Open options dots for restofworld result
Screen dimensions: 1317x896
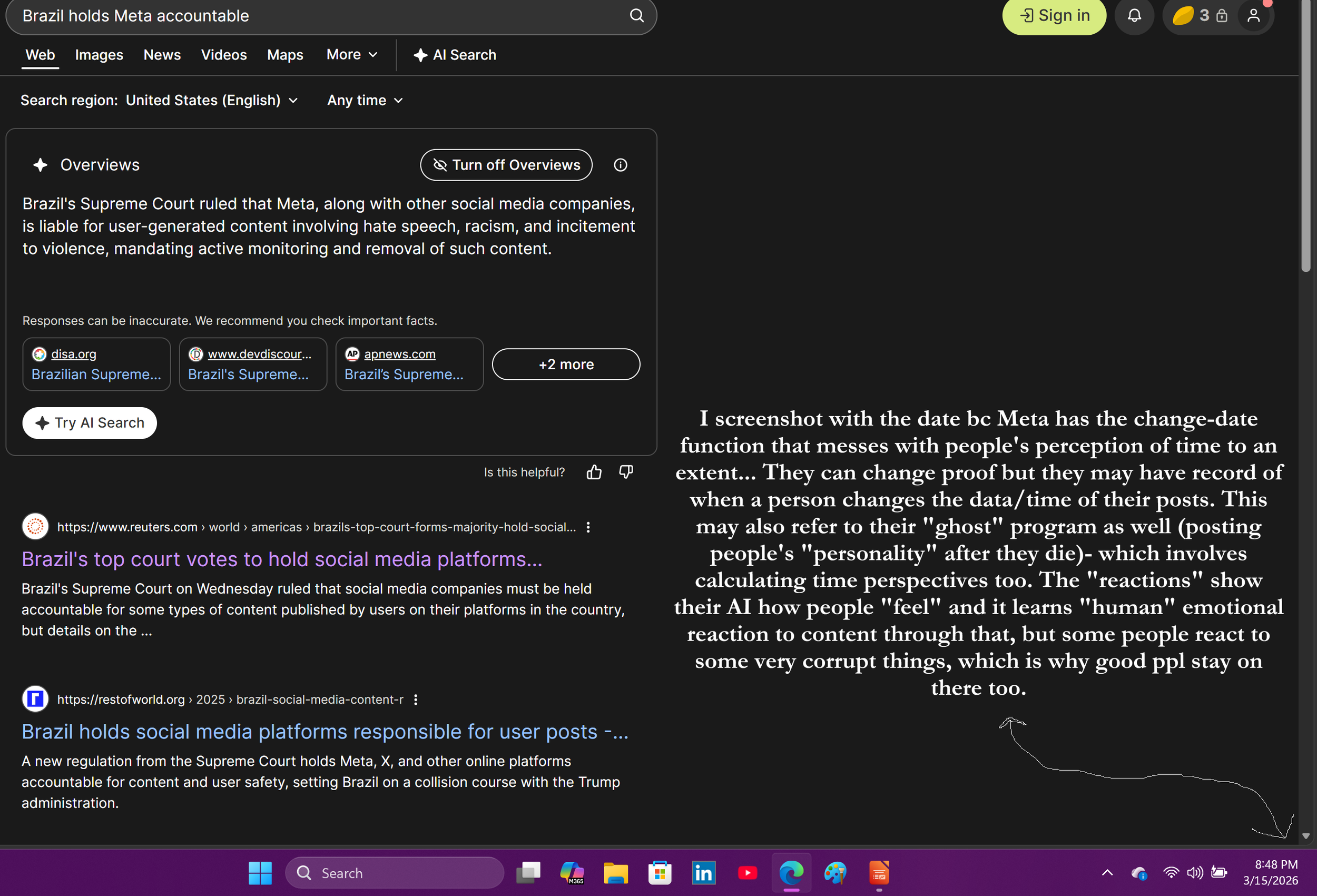click(416, 700)
